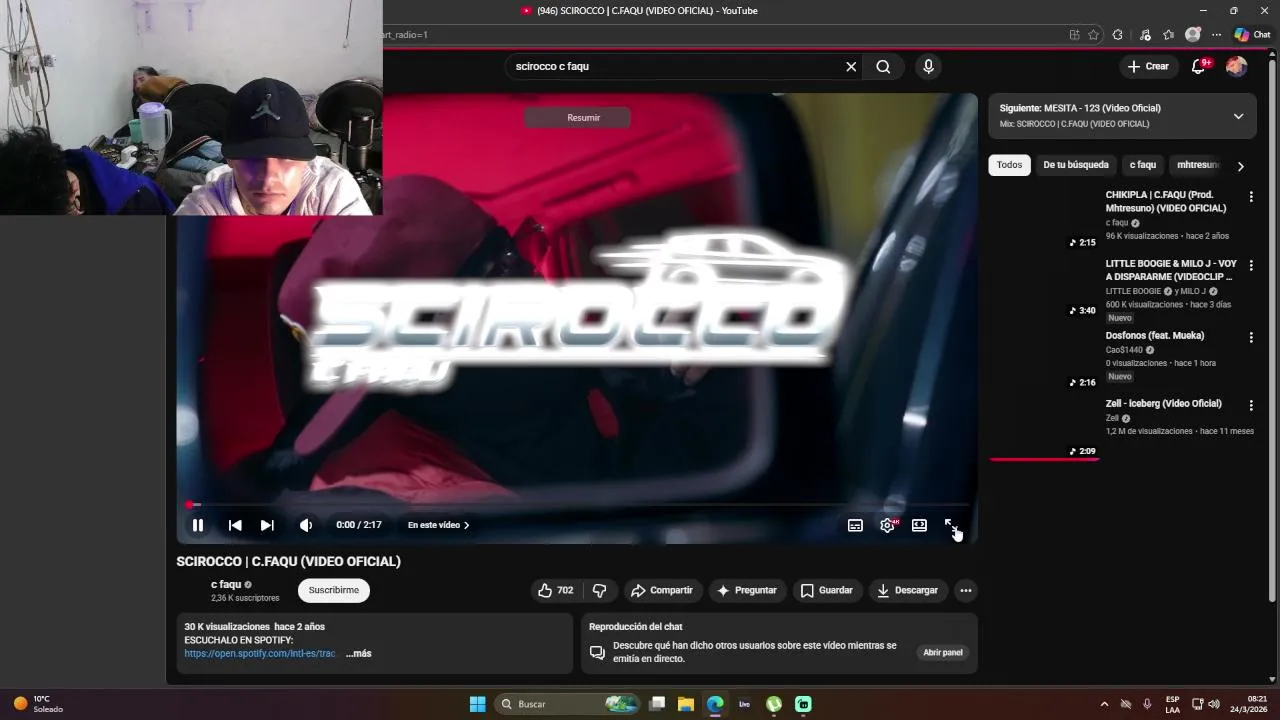Select the 'c faqu' filter chip
The width and height of the screenshot is (1280, 720).
point(1142,165)
